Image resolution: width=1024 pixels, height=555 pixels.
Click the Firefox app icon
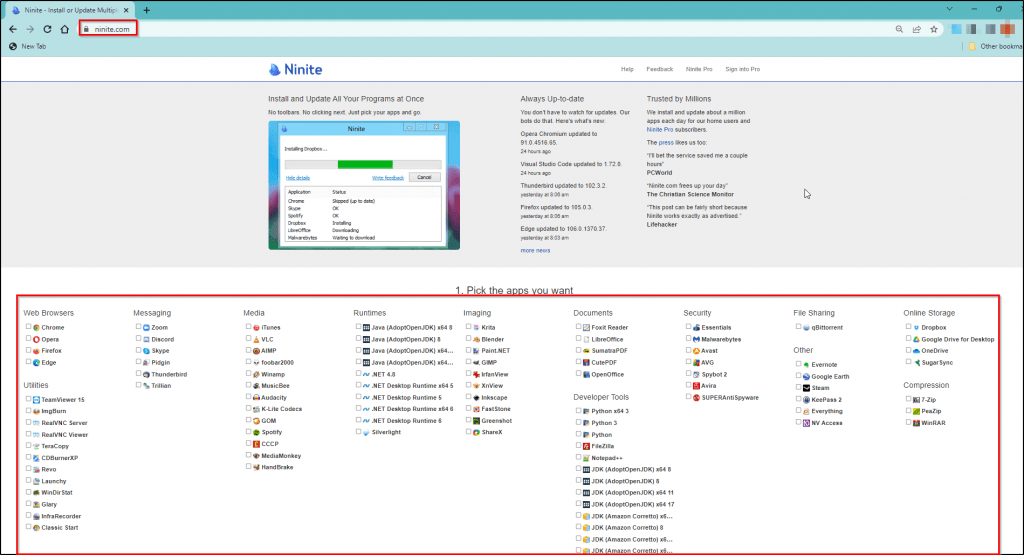point(37,351)
